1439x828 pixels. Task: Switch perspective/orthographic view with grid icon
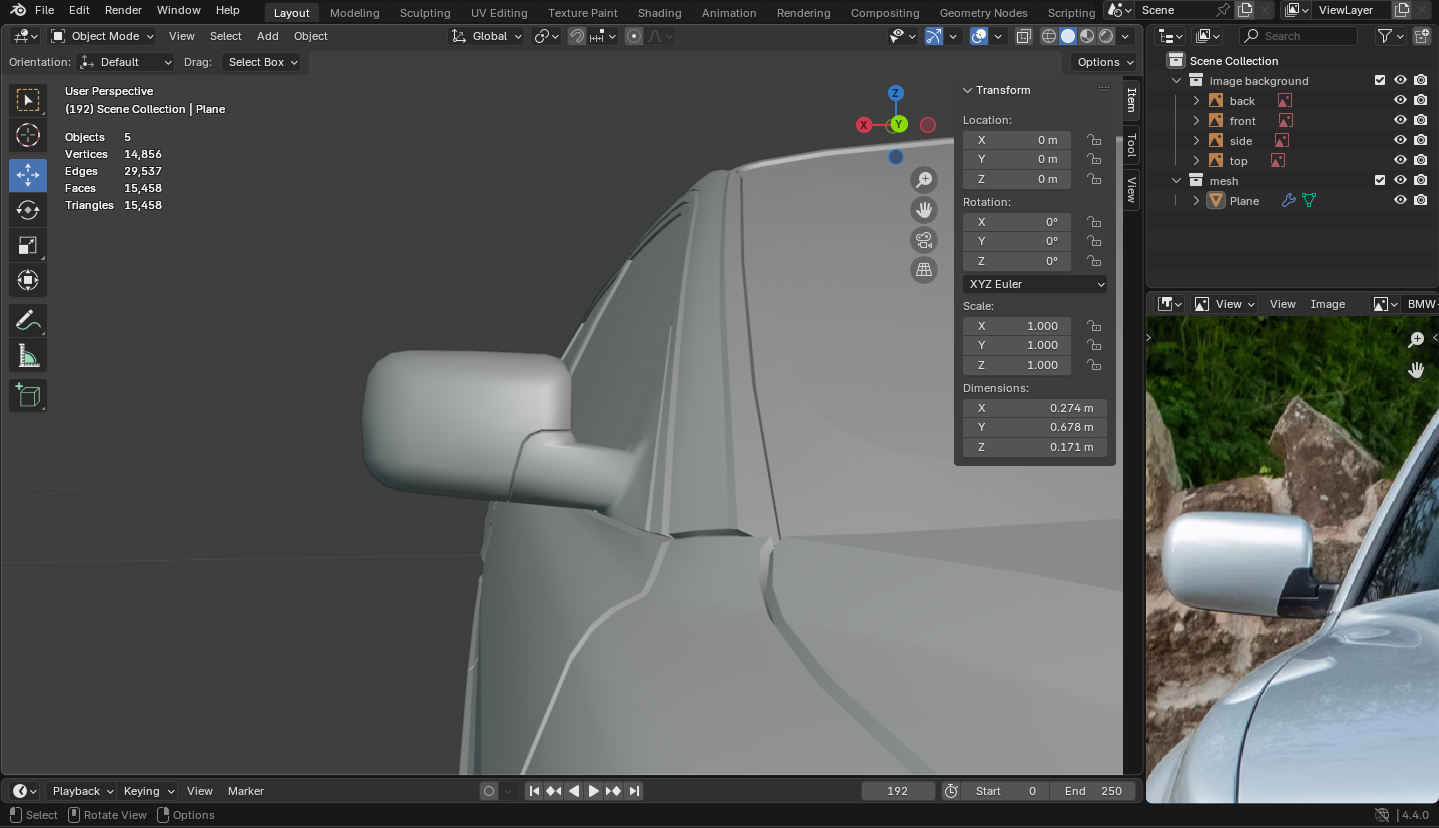tap(924, 270)
